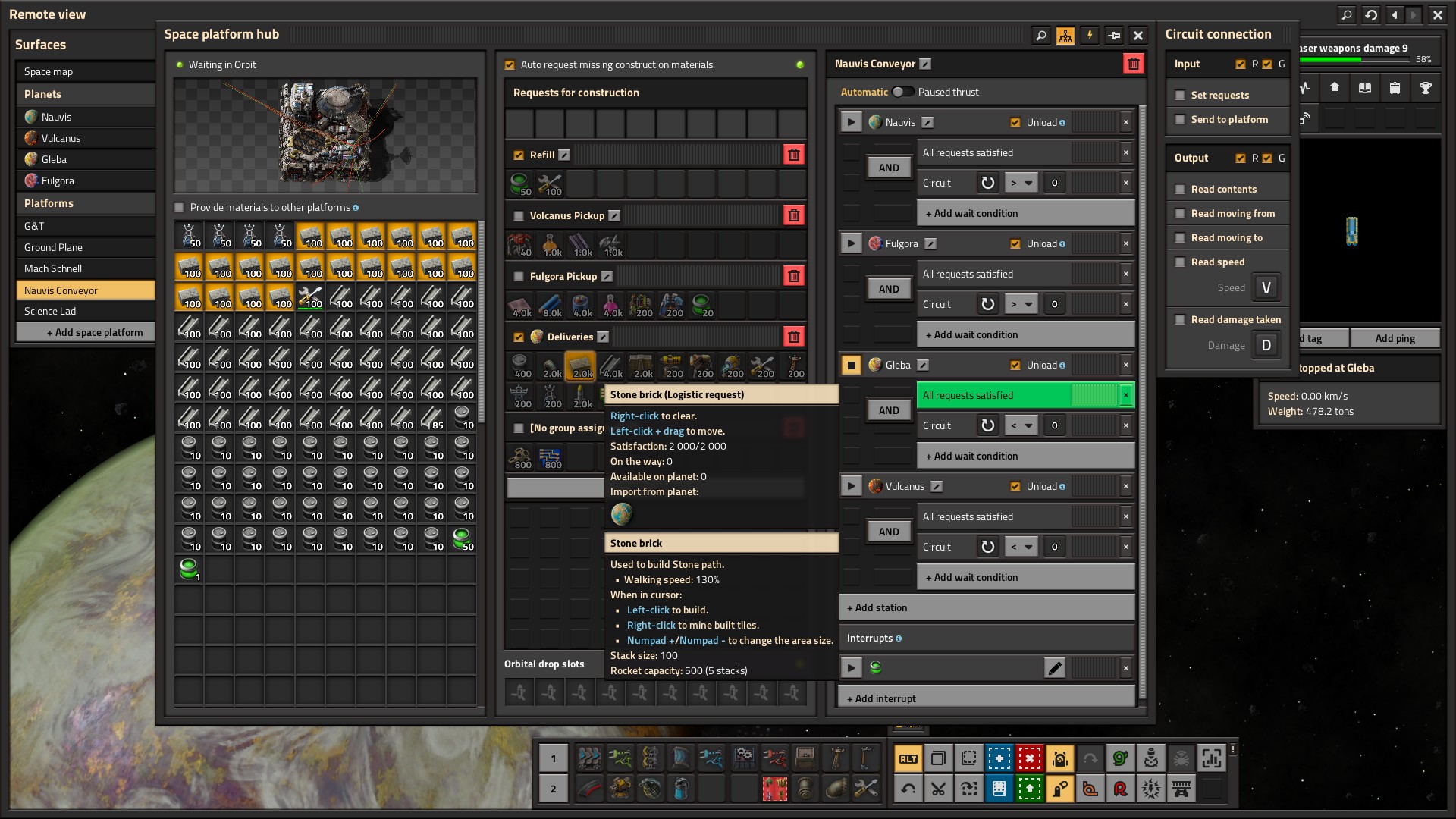Enable Provide materials to other platforms
The height and width of the screenshot is (819, 1456).
pyautogui.click(x=180, y=207)
